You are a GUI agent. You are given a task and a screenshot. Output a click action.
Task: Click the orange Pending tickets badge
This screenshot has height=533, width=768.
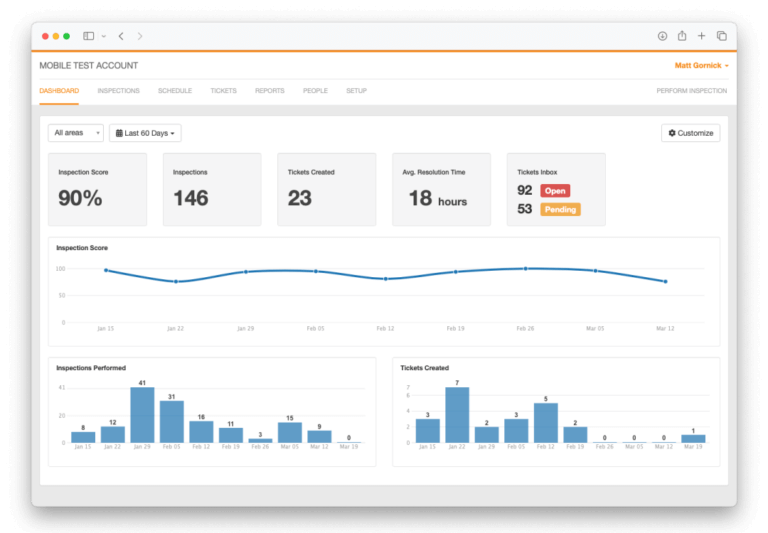click(x=560, y=210)
